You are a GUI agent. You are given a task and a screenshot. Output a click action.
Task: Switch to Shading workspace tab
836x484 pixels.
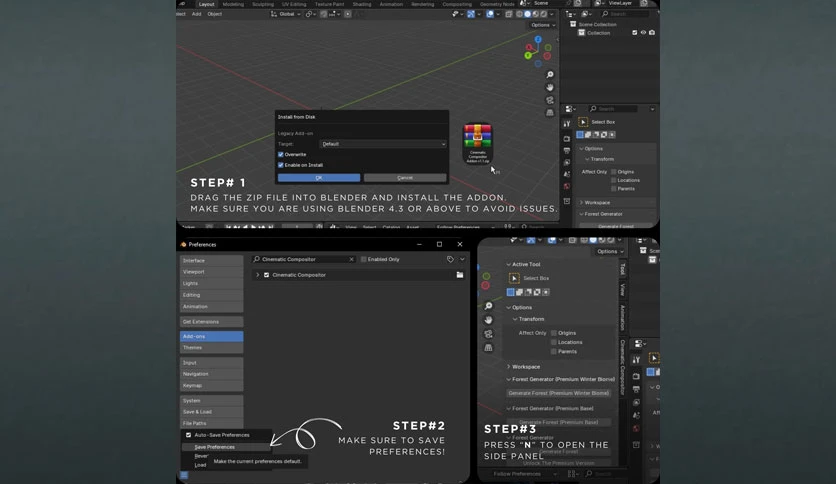[361, 4]
